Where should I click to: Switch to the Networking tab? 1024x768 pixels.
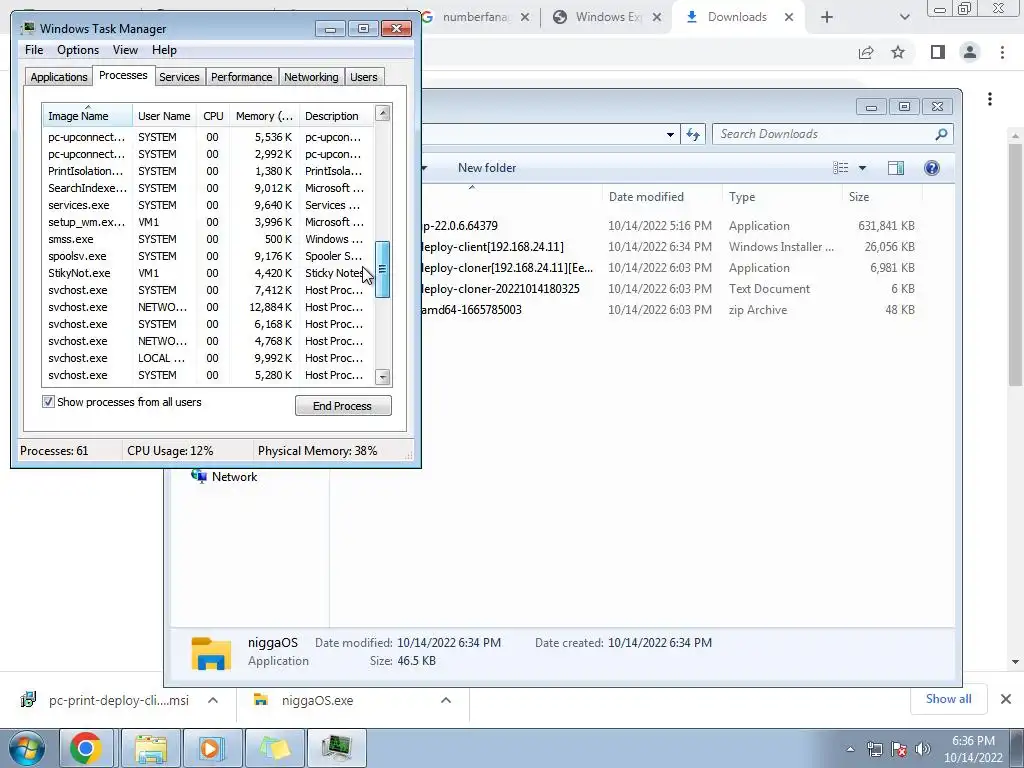311,77
